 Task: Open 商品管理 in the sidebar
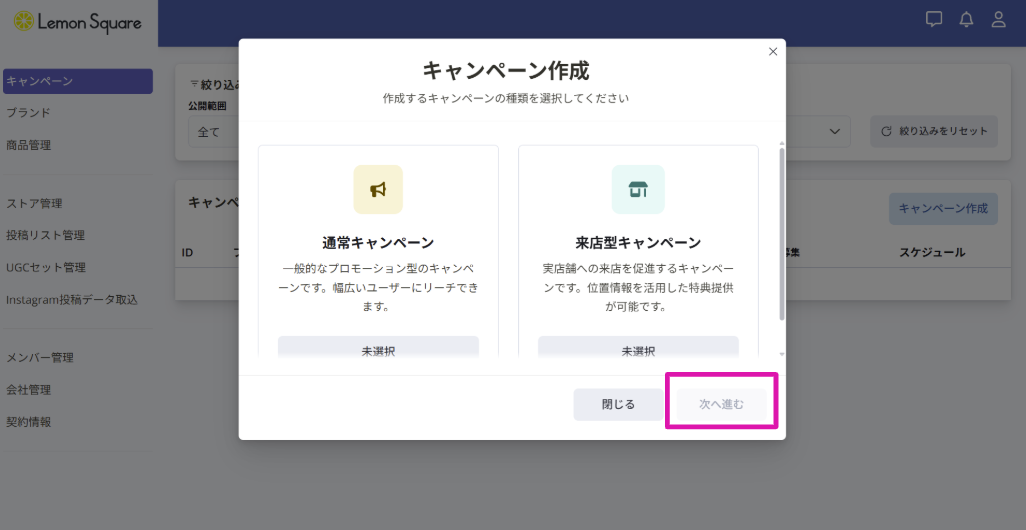pos(28,145)
